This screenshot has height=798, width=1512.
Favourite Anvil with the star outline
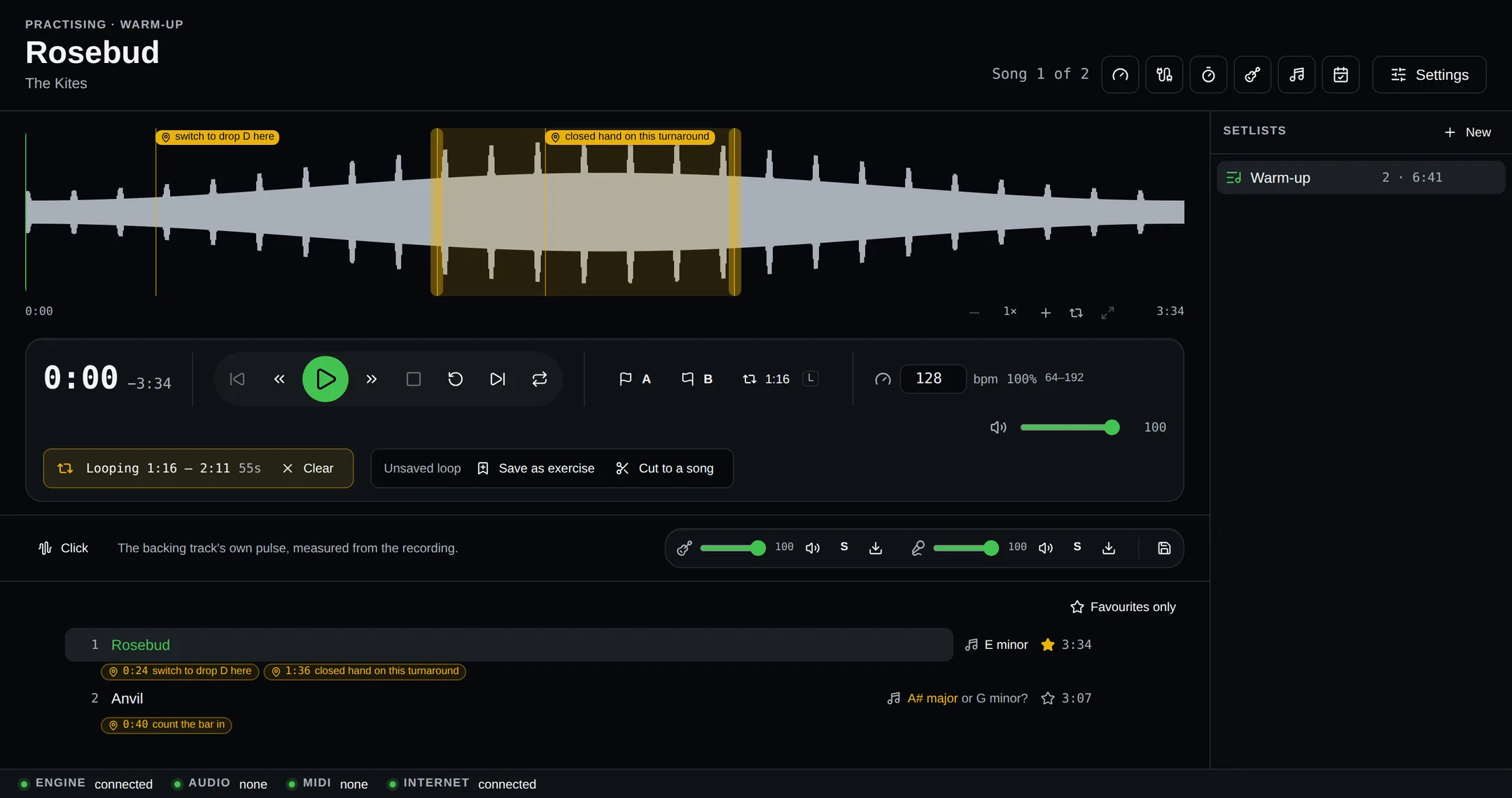[x=1047, y=699]
